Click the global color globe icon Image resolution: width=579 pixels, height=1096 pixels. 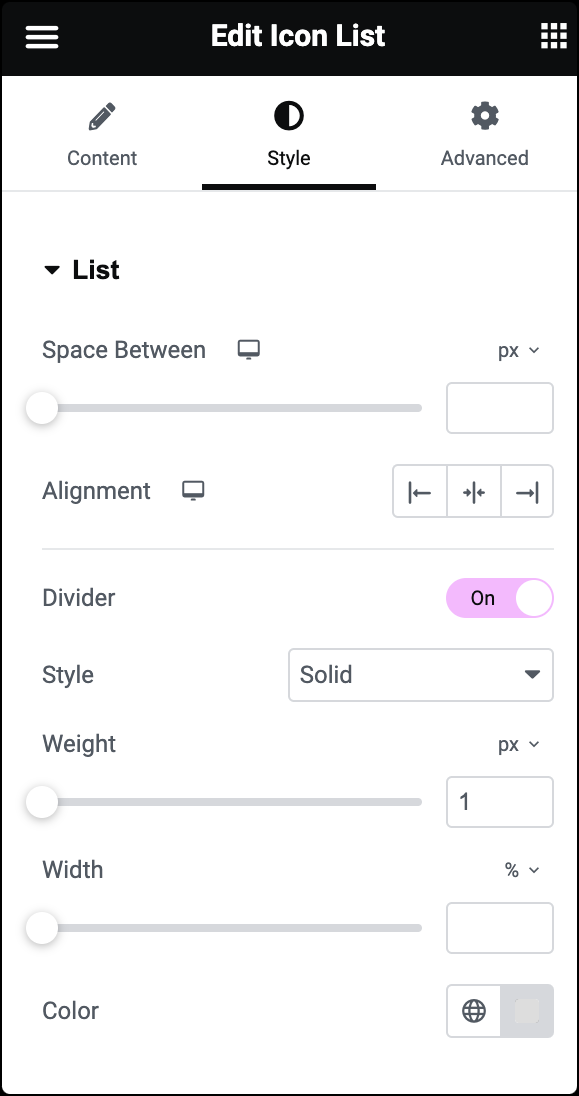[x=474, y=1011]
